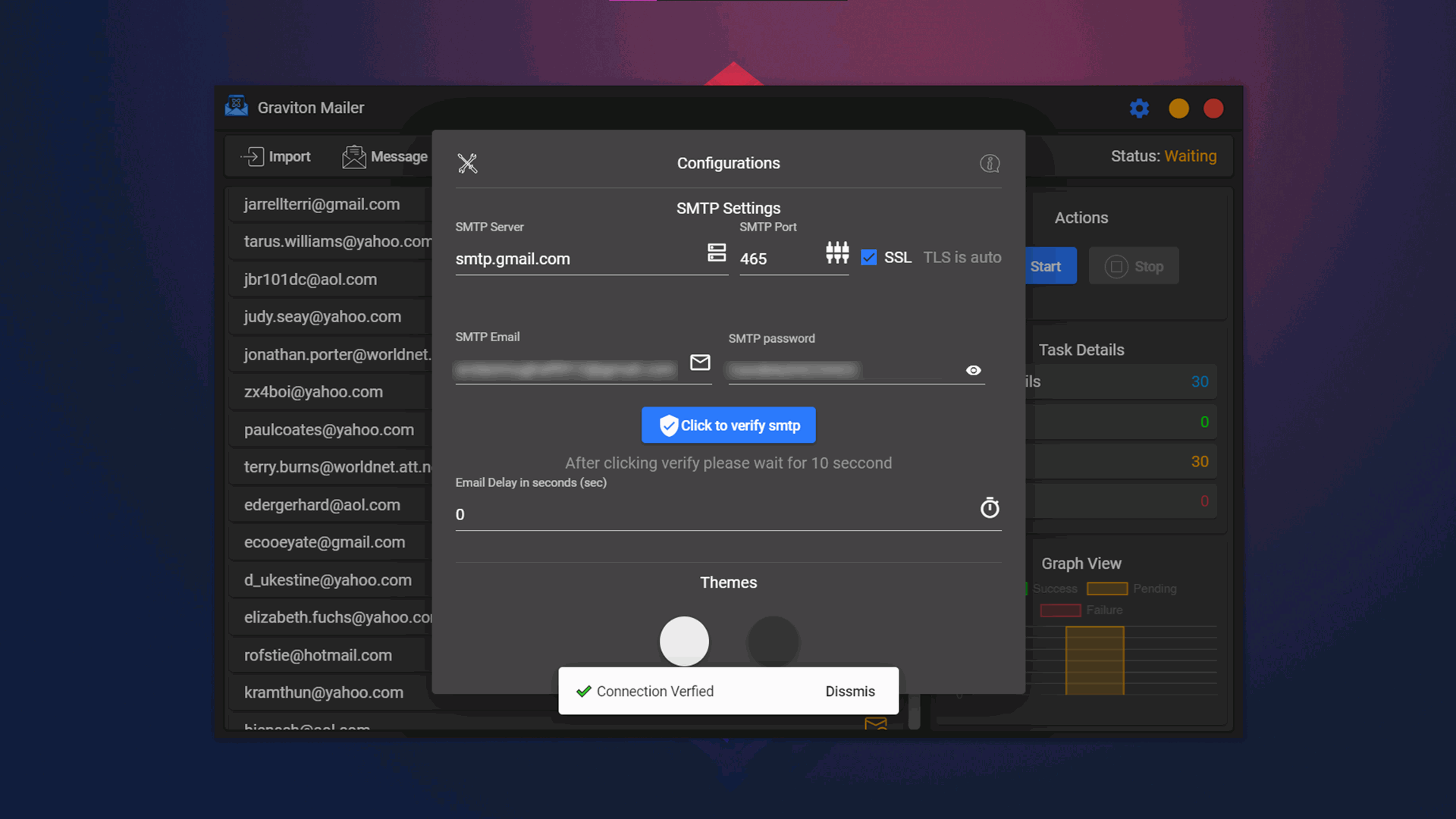Viewport: 1456px width, 819px height.
Task: Click the Message envelope icon
Action: pos(353,156)
